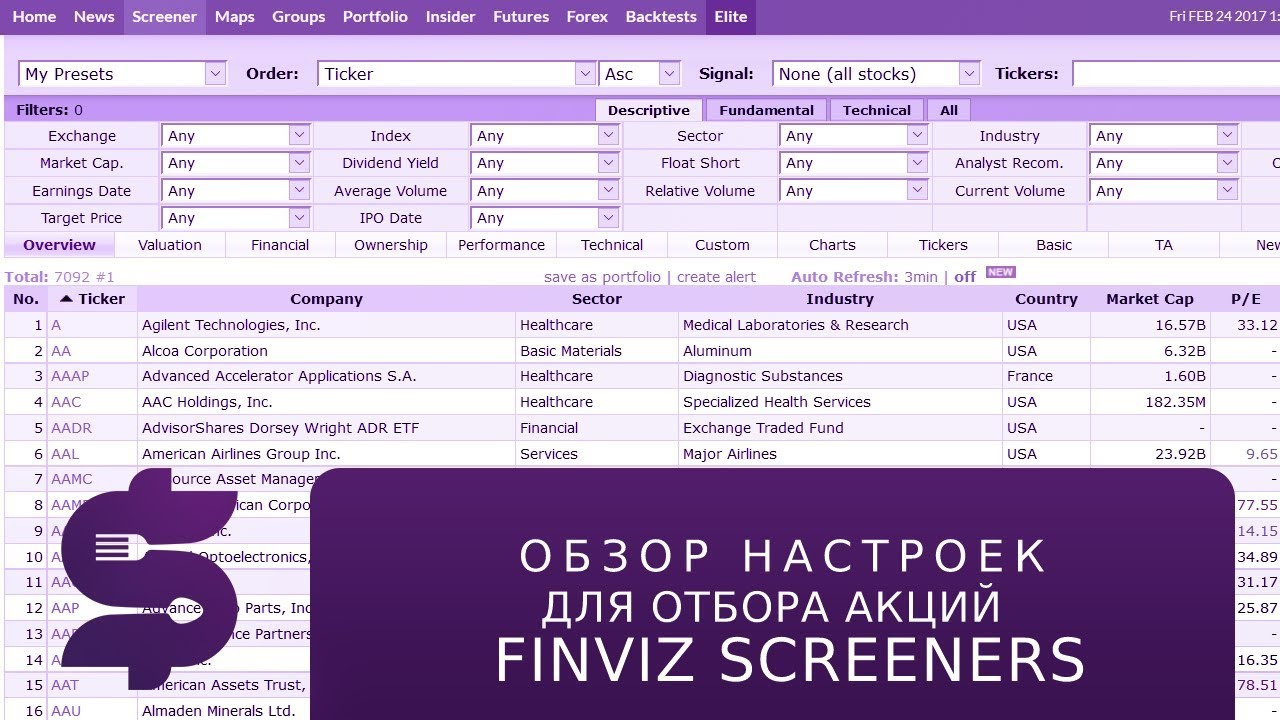Switch to the Valuation view tab

170,245
